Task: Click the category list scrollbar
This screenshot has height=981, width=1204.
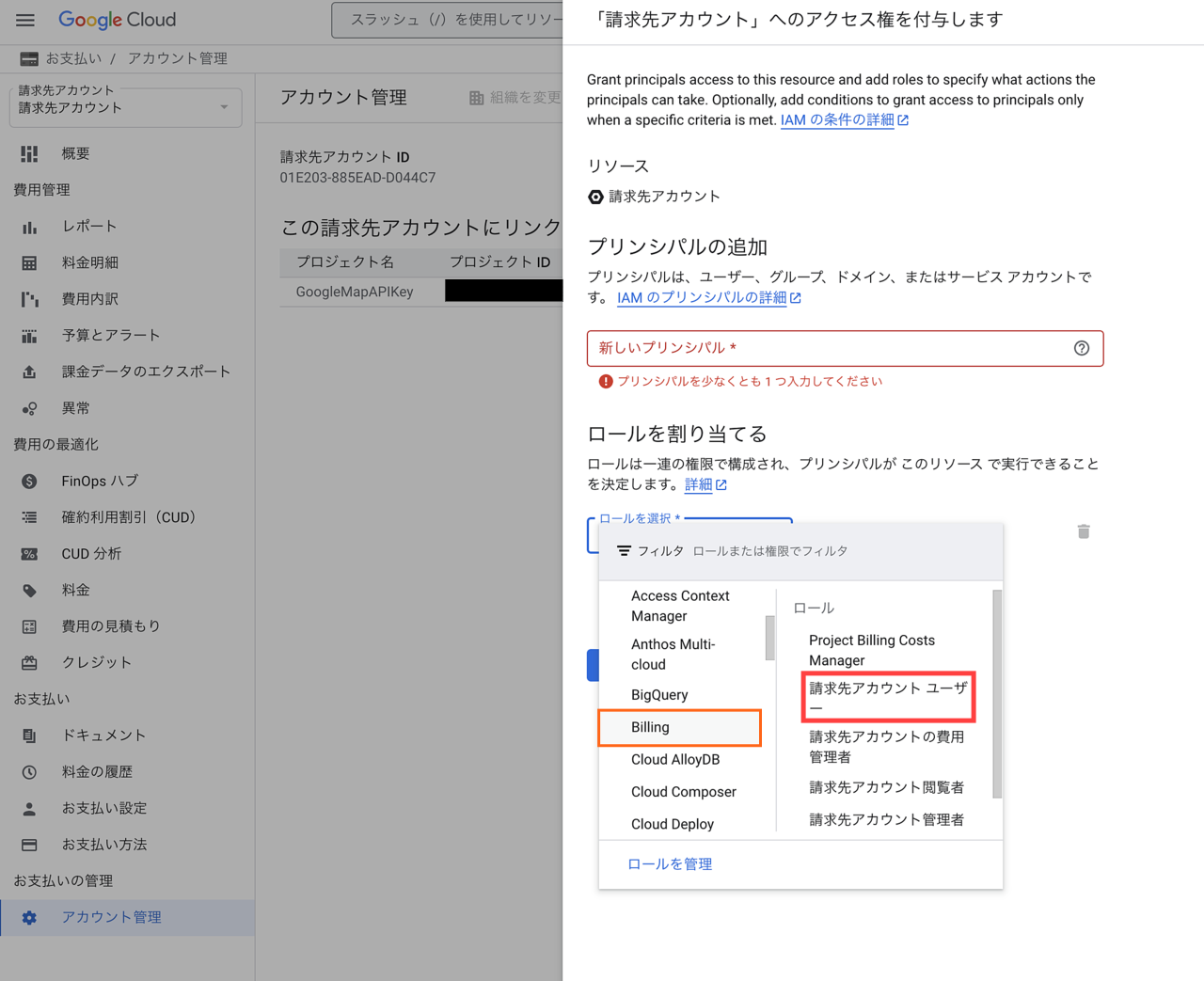Action: 770,638
